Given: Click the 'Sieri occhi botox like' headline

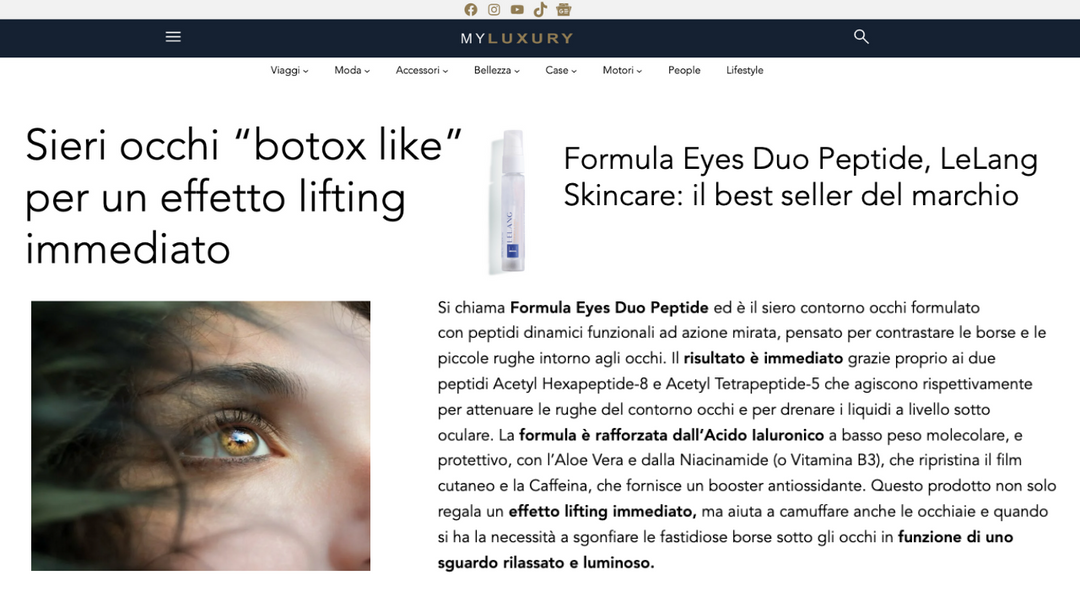Looking at the screenshot, I should pyautogui.click(x=243, y=197).
